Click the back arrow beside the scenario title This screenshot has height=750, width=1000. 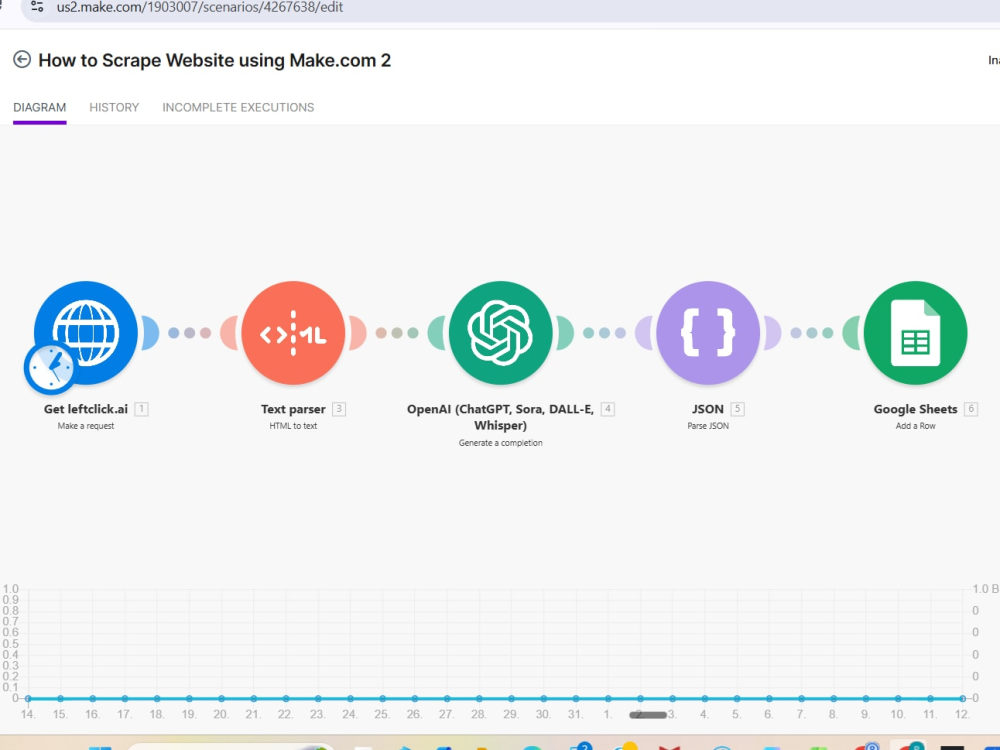tap(22, 59)
